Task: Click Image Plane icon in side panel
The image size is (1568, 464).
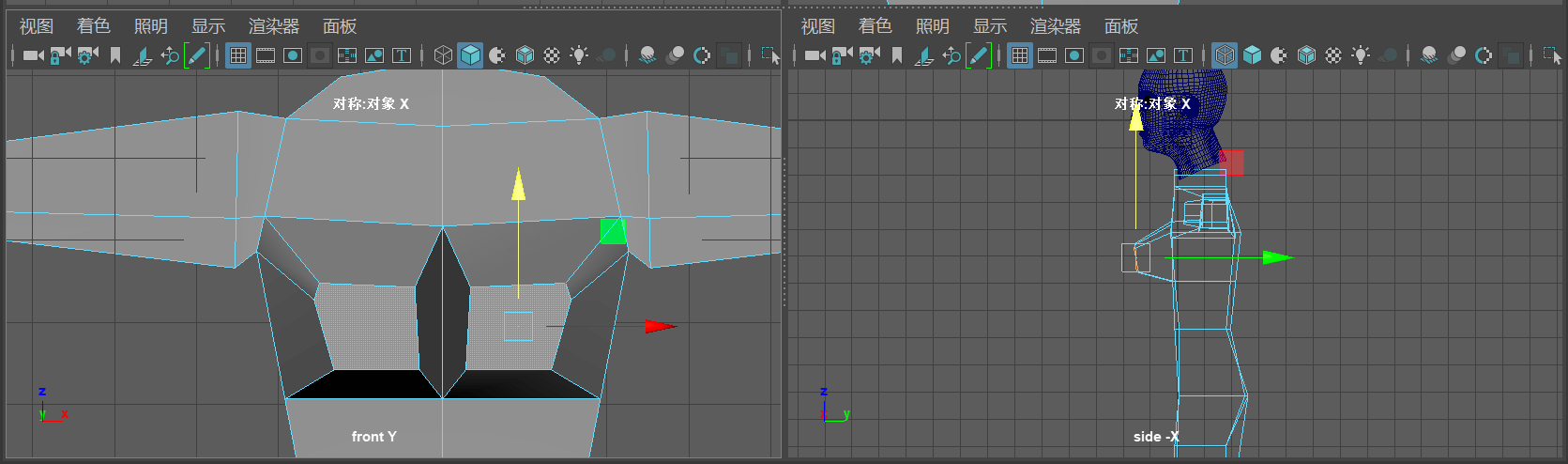Action: [x=924, y=55]
